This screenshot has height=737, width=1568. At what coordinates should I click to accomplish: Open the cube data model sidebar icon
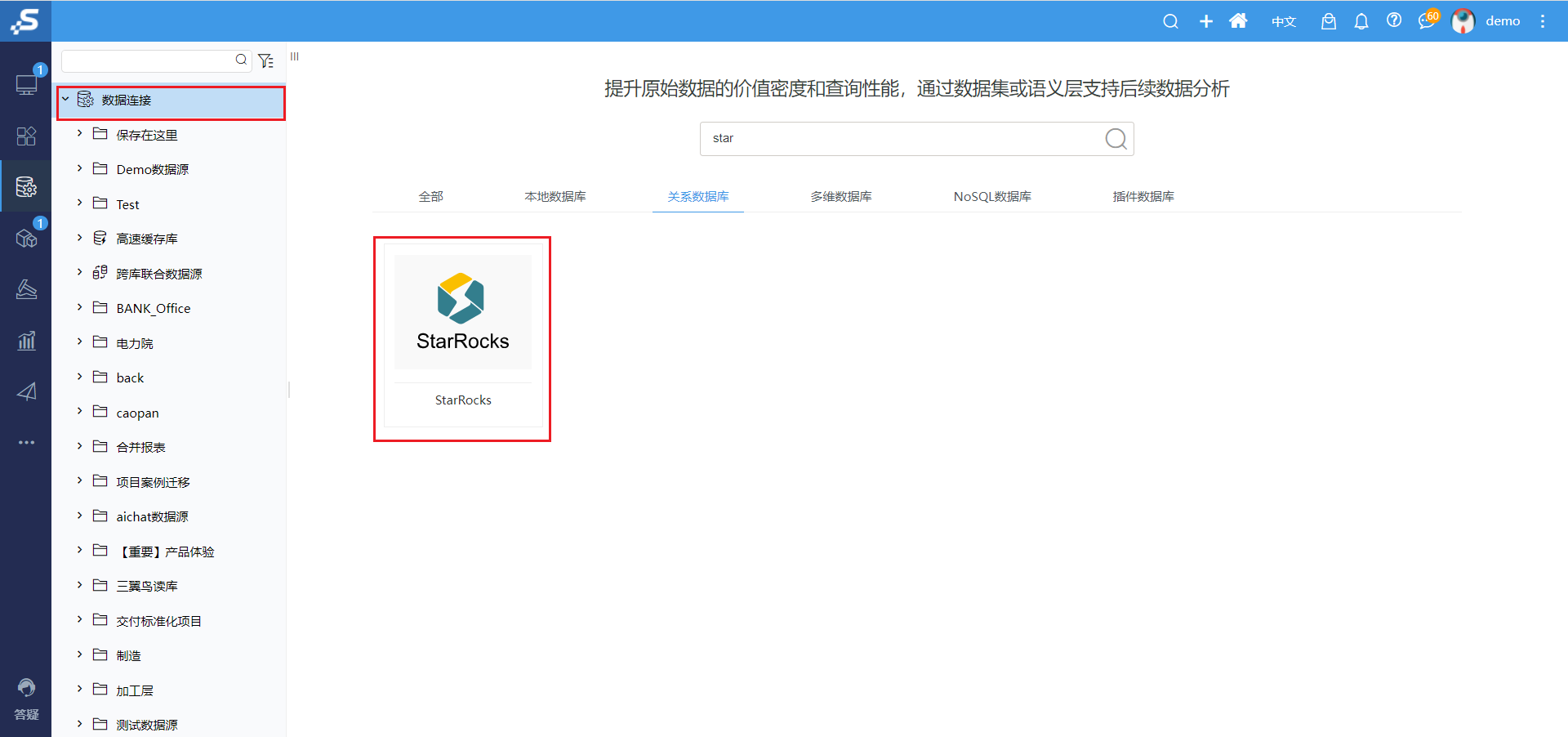(x=26, y=238)
